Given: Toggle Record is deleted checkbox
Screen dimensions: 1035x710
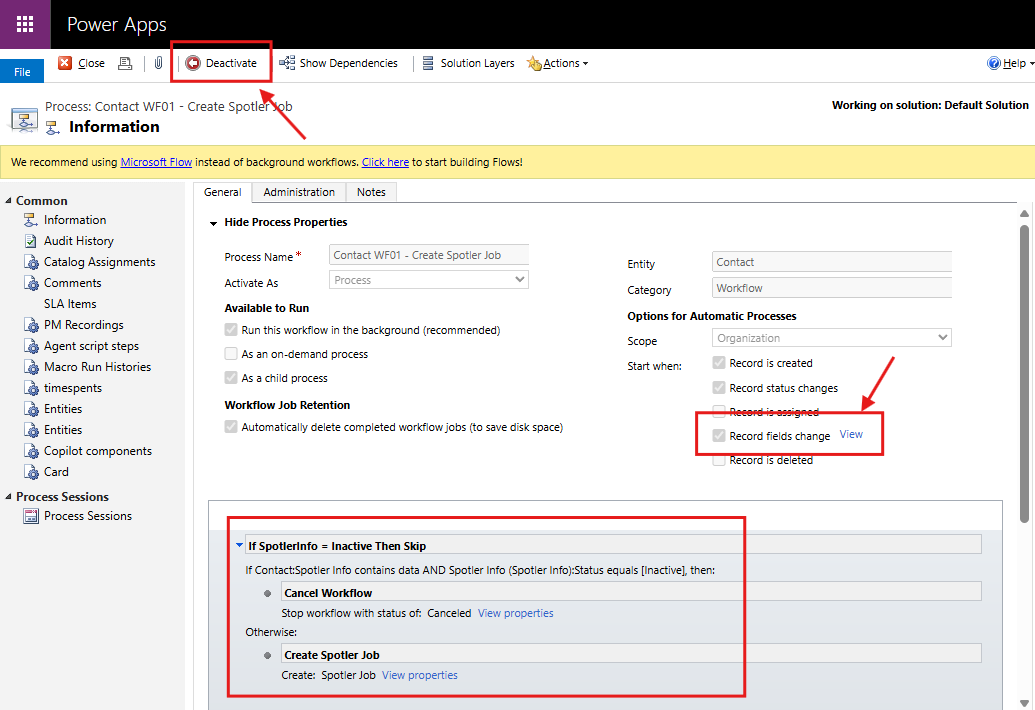Looking at the screenshot, I should tap(719, 460).
